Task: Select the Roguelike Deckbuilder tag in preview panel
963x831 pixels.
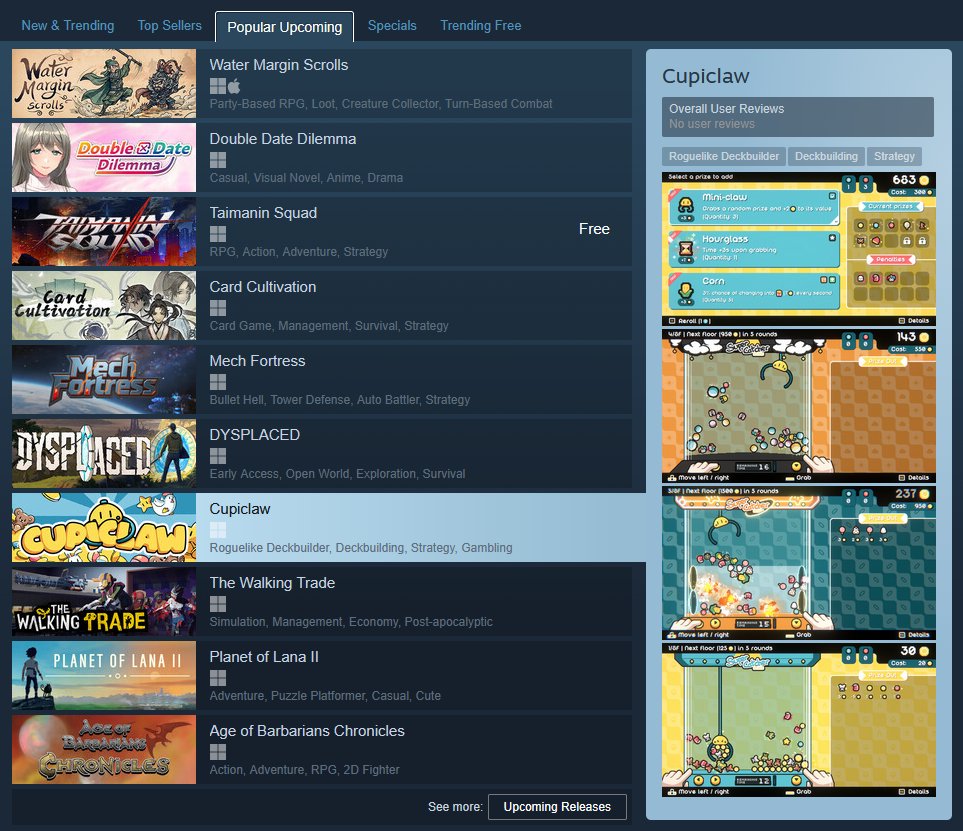Action: [723, 157]
